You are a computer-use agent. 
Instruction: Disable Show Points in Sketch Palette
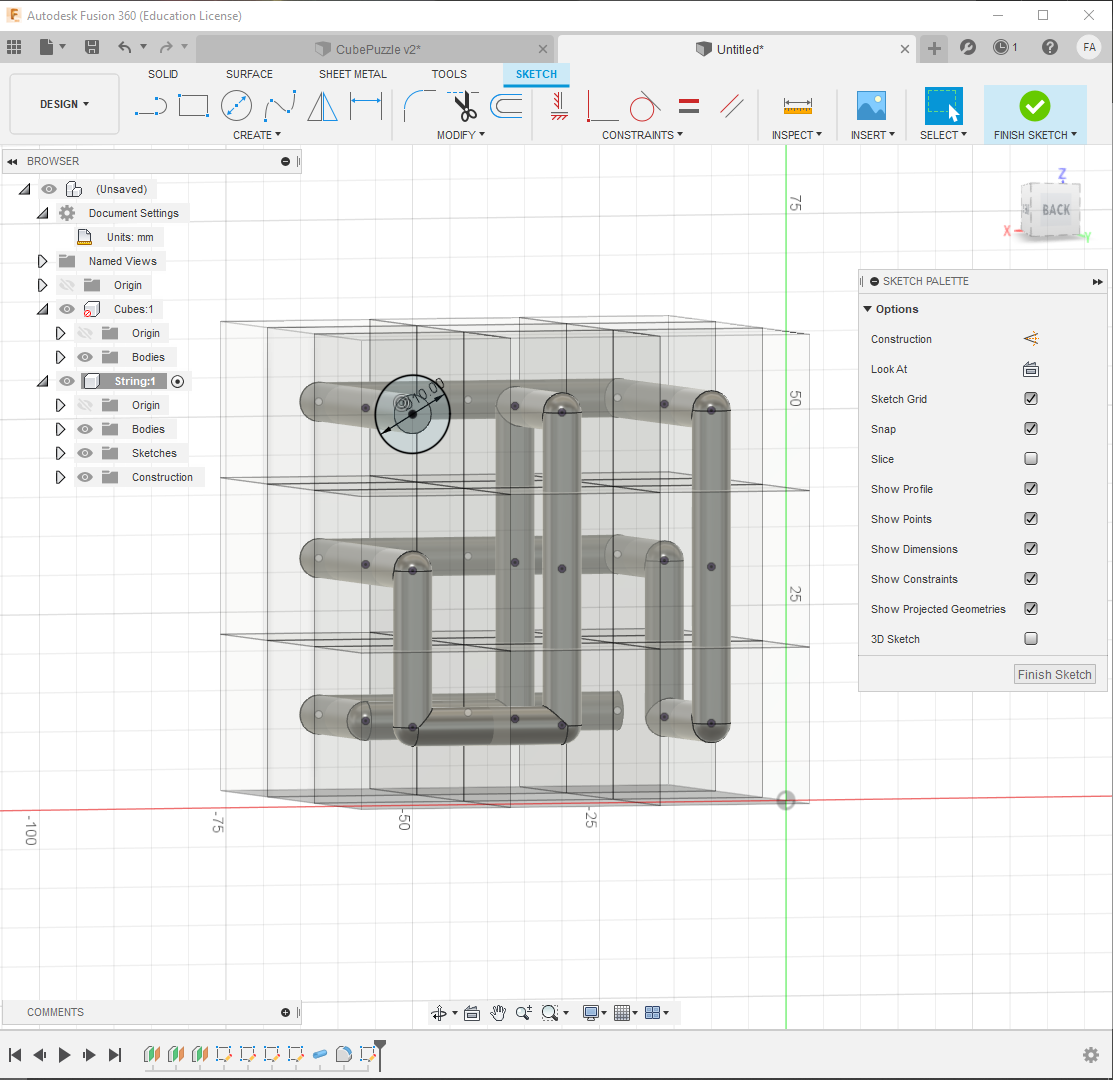pos(1031,518)
